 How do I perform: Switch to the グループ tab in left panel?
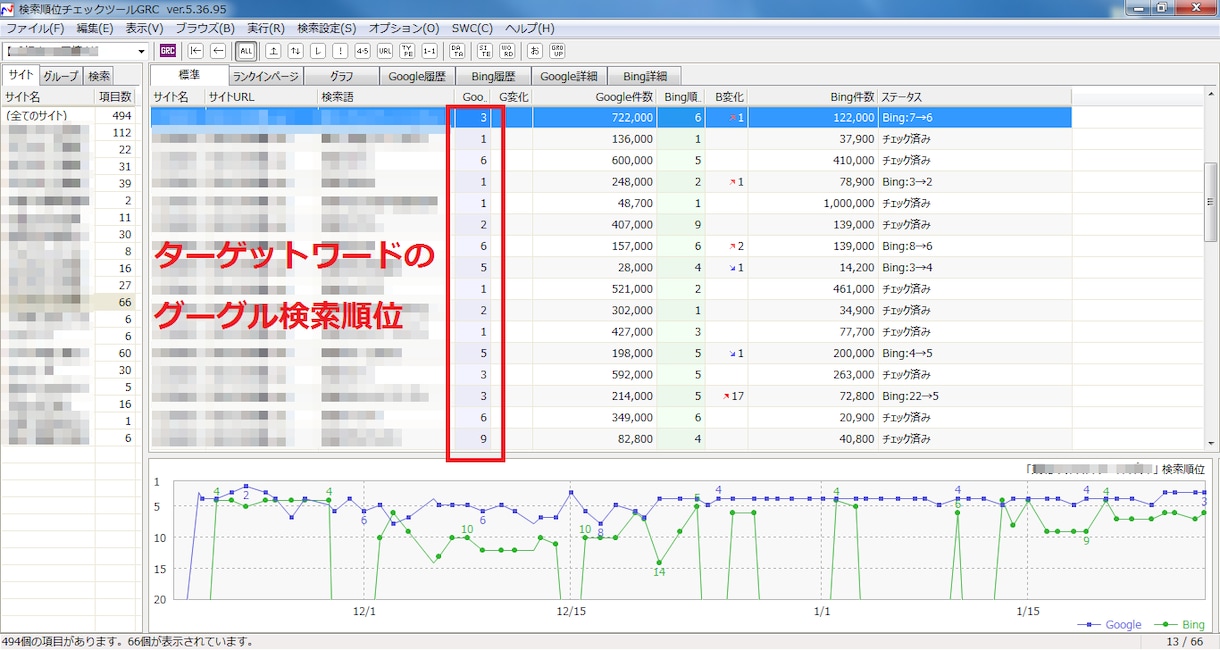pos(60,76)
